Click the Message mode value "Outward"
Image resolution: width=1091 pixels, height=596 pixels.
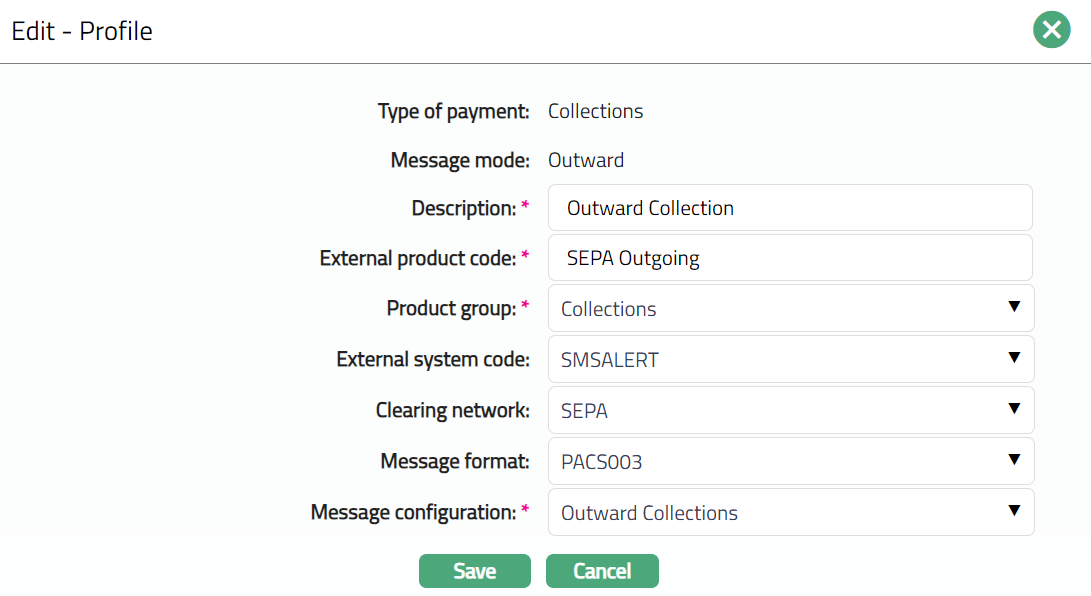[x=586, y=160]
